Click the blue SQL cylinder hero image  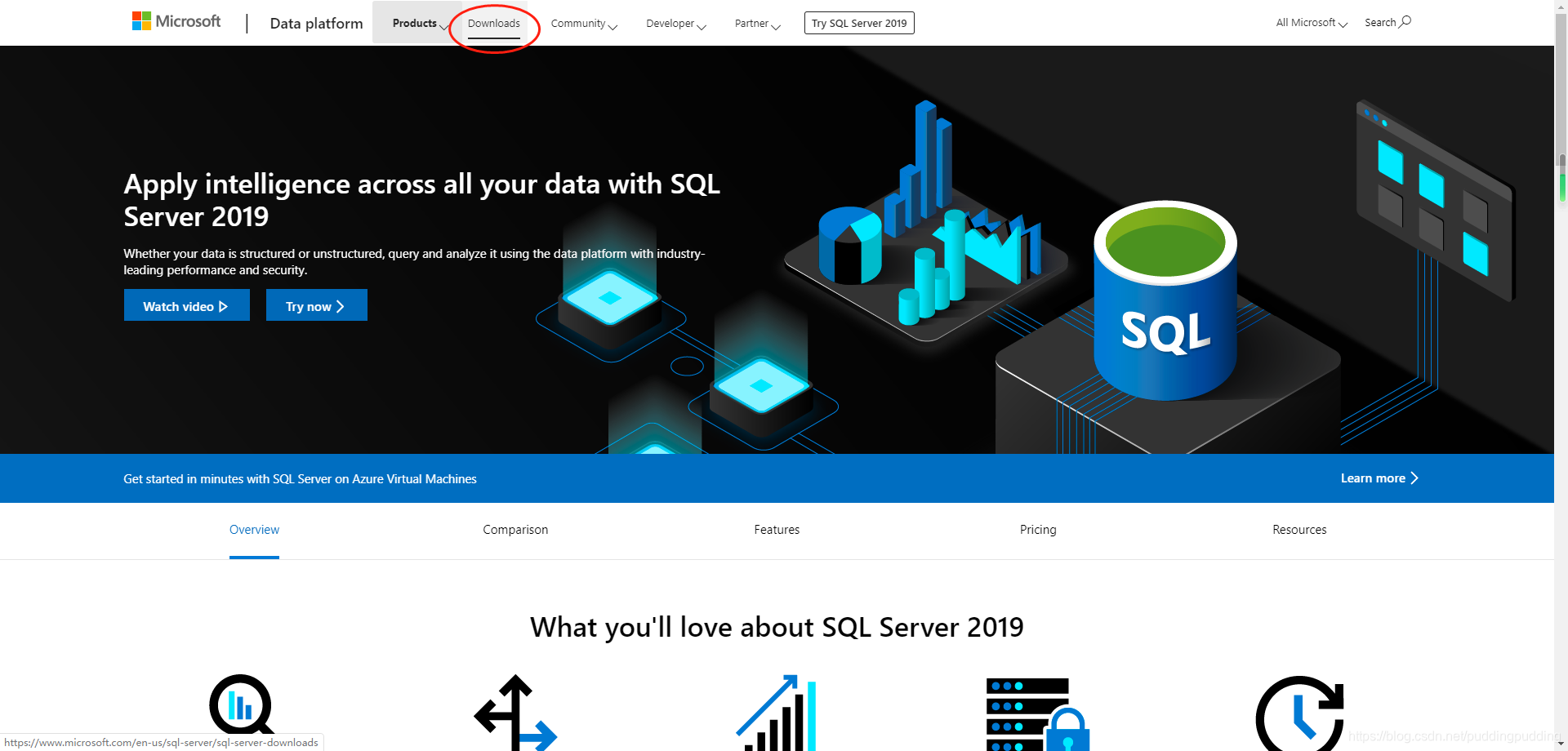pos(1165,300)
